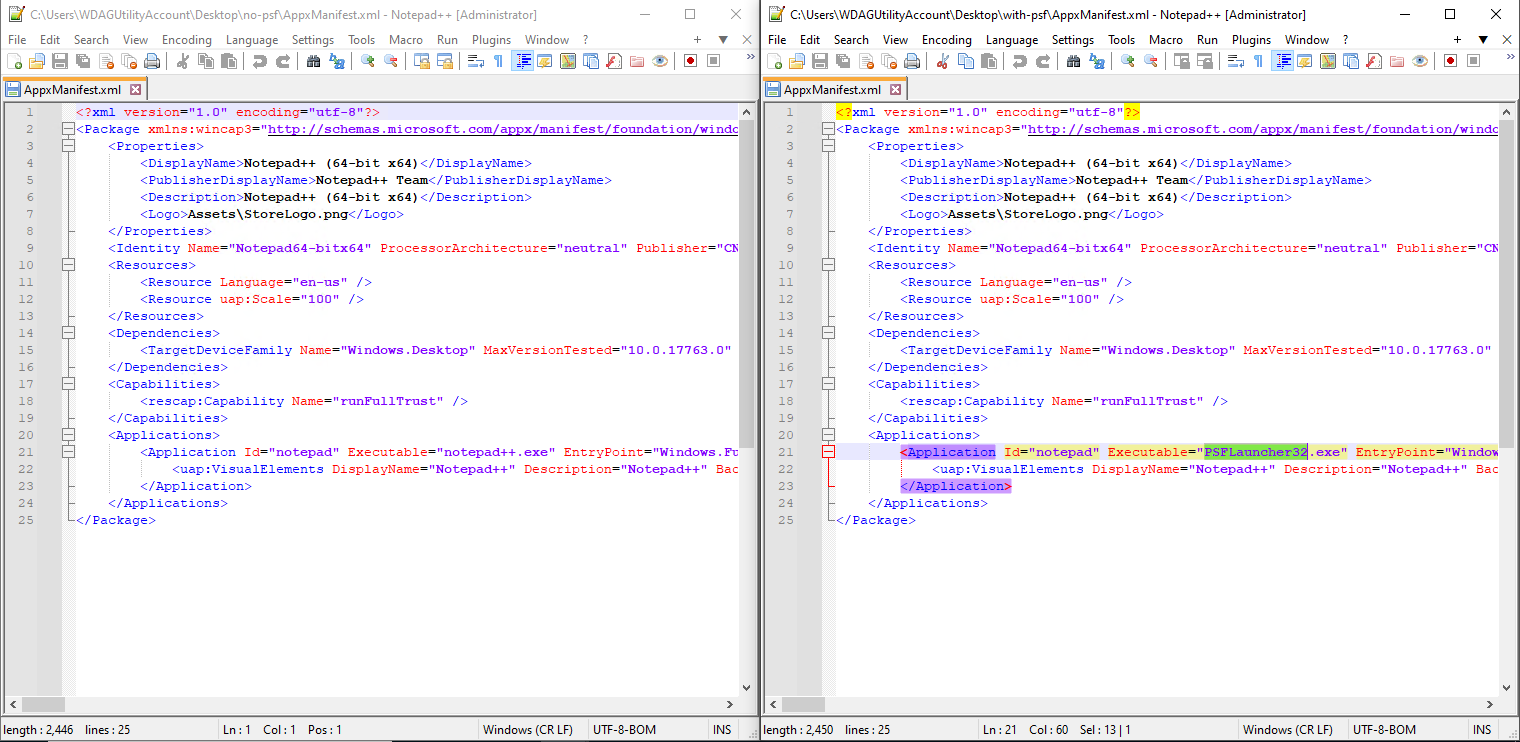Click vertical scrollbar thumb in no-psf window
This screenshot has width=1520, height=742.
(746, 285)
